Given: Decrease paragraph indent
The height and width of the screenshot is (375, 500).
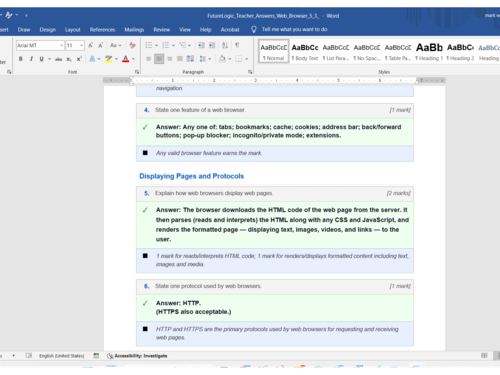Looking at the screenshot, I should (x=201, y=45).
